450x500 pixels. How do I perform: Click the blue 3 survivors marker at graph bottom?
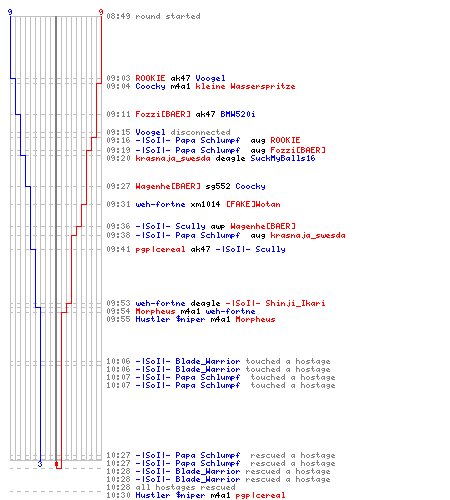click(40, 464)
